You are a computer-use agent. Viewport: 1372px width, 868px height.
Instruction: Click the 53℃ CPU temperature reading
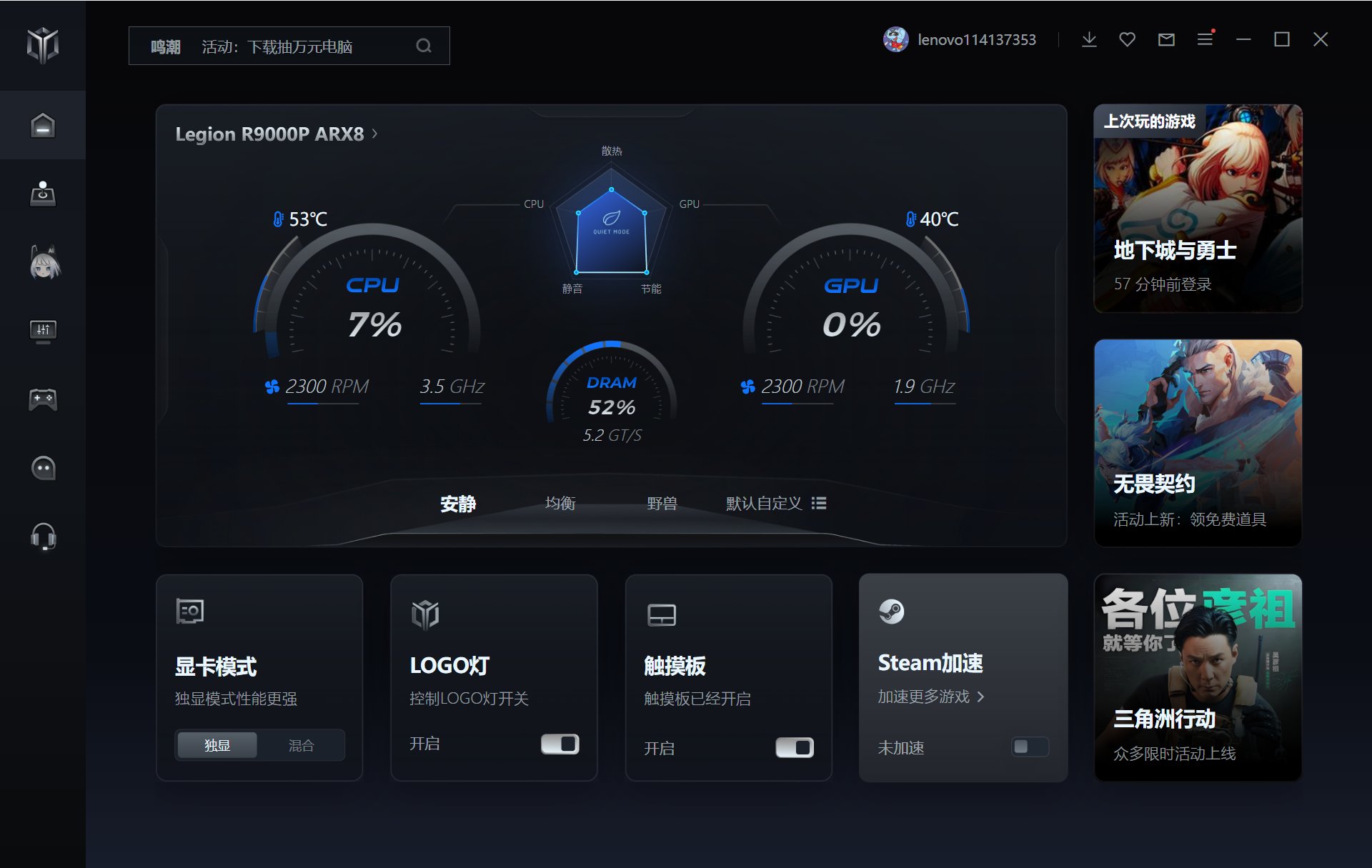tap(308, 219)
